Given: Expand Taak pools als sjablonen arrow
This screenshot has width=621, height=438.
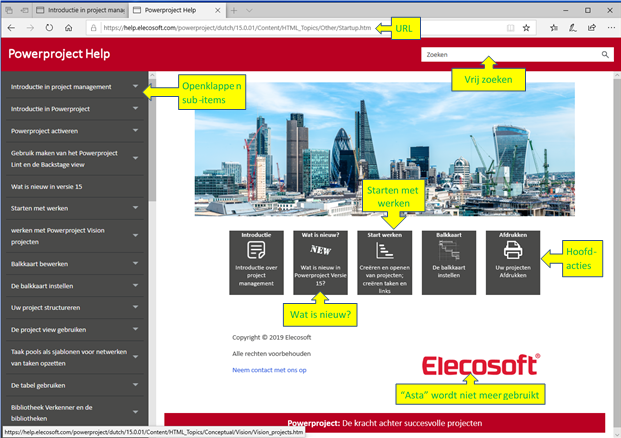Looking at the screenshot, I should 135,357.
